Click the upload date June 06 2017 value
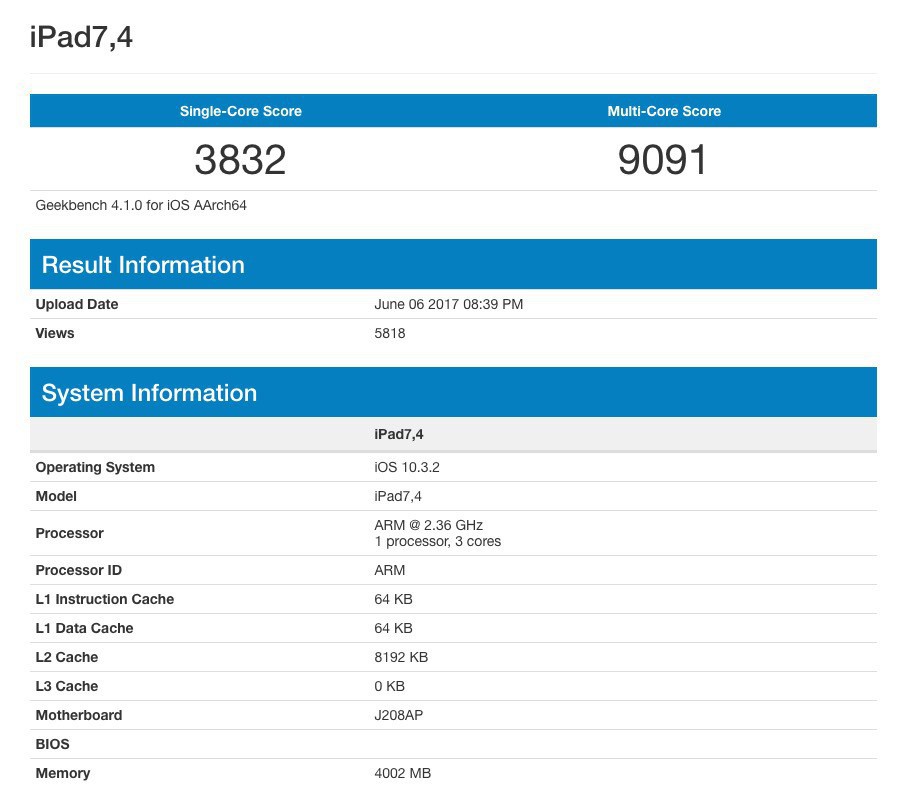The height and width of the screenshot is (799, 913). [448, 304]
